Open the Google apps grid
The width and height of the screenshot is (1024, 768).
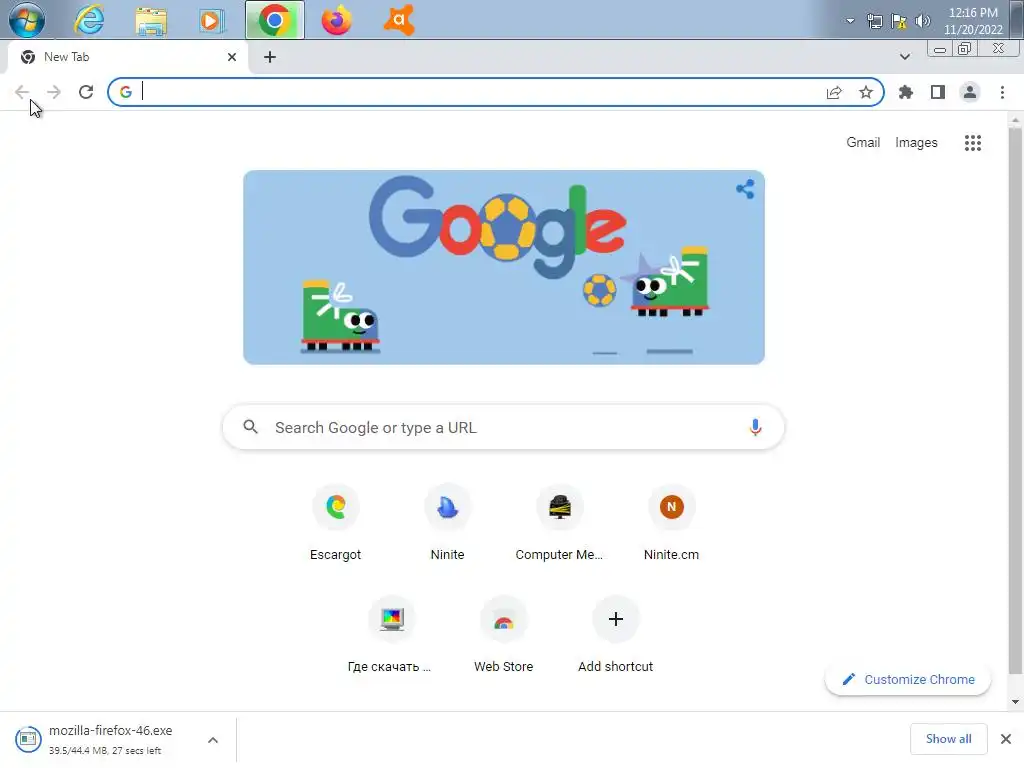click(972, 143)
